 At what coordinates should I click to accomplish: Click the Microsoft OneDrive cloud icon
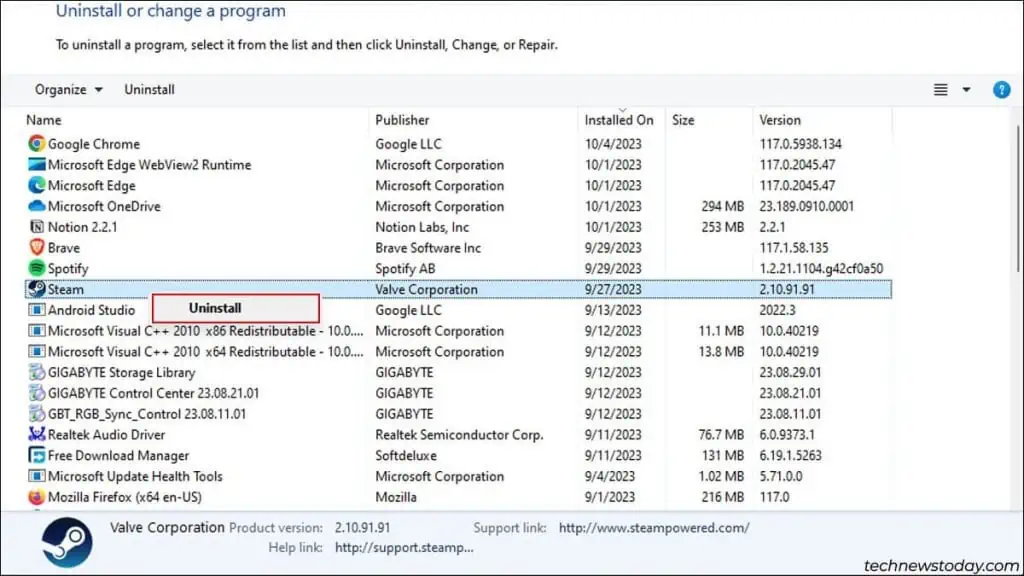37,206
